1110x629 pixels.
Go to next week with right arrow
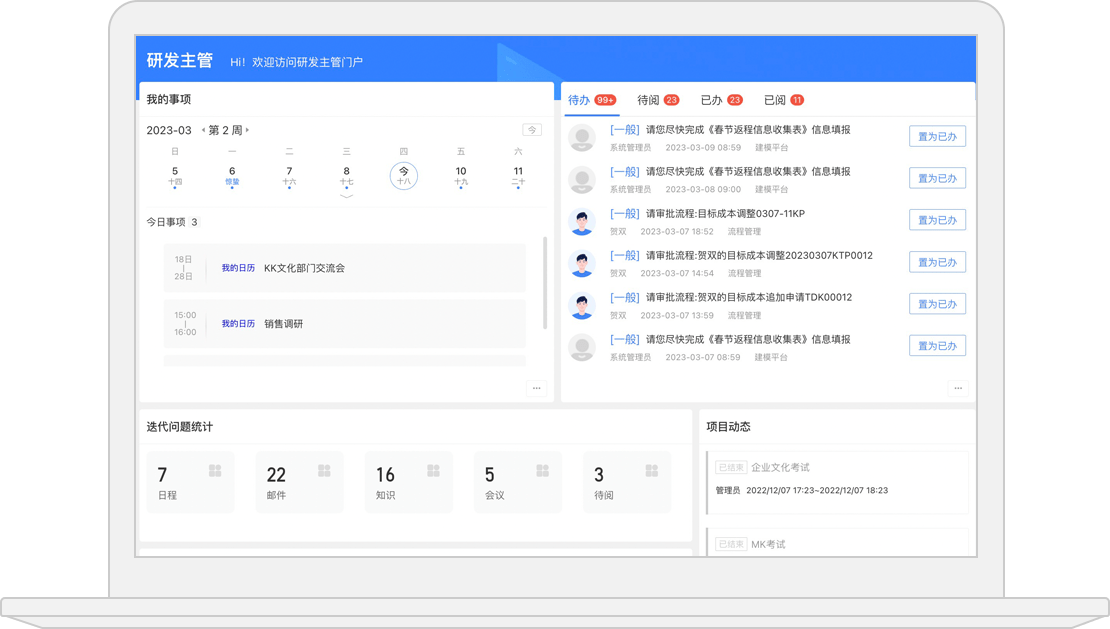[248, 130]
